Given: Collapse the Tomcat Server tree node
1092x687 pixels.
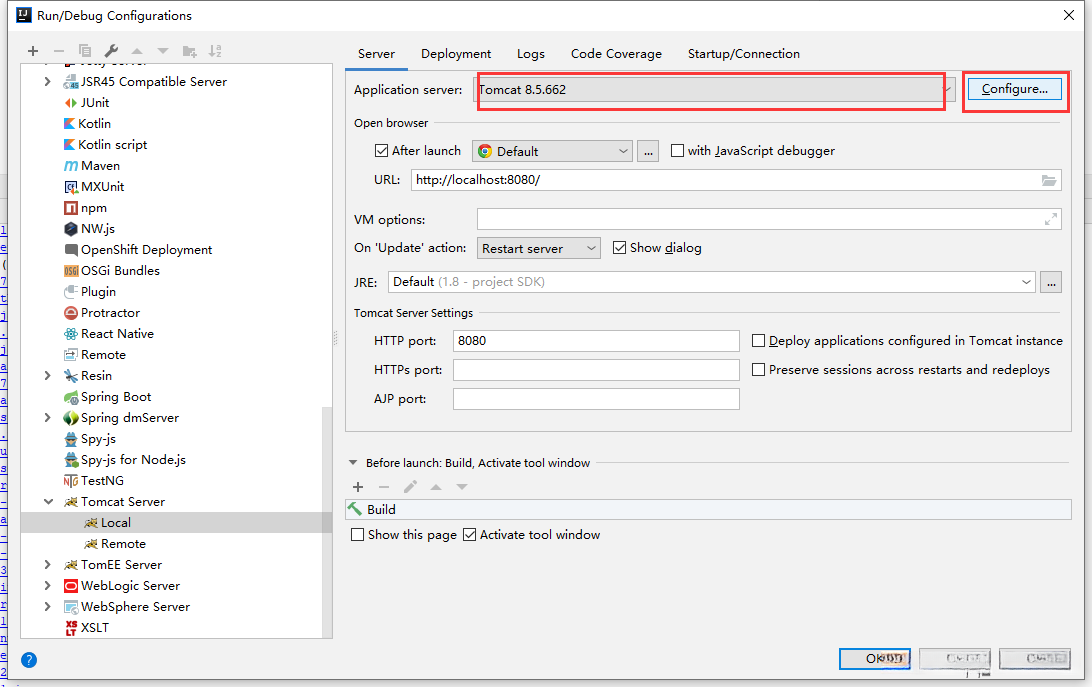Looking at the screenshot, I should (x=48, y=502).
